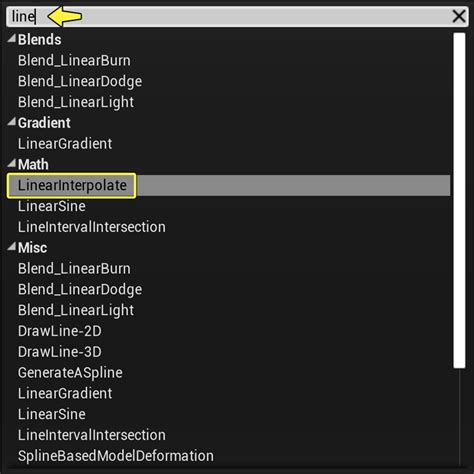This screenshot has height=474, width=474.
Task: Collapse the Math category triangle
Action: (12, 163)
